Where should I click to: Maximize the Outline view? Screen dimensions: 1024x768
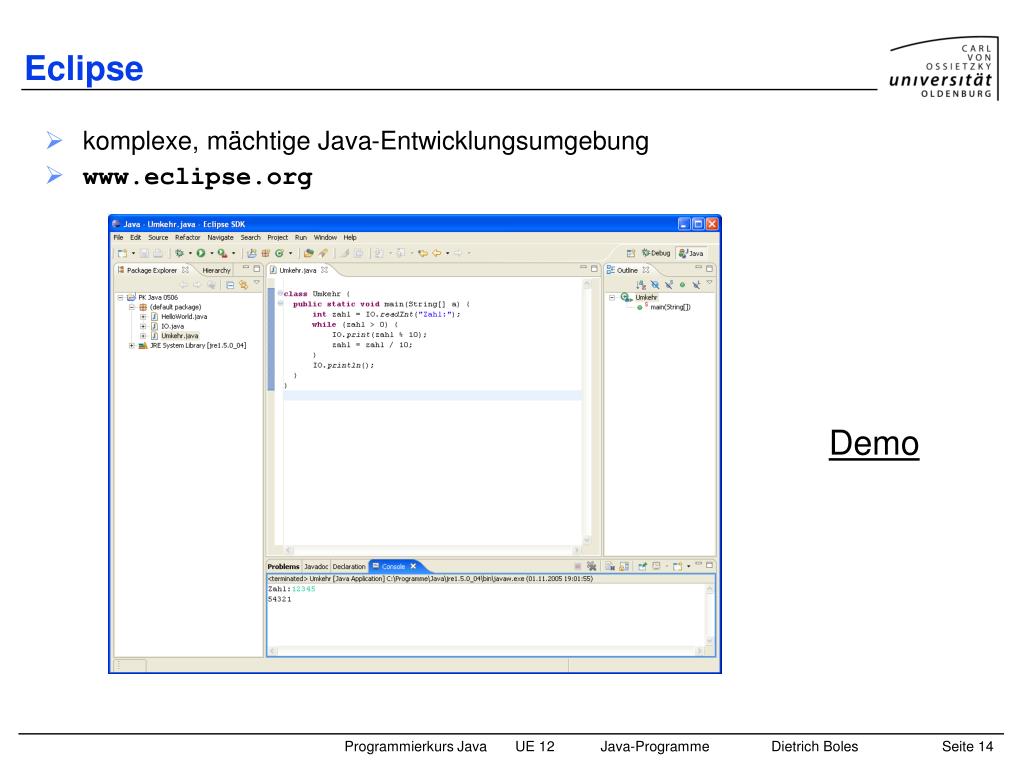(709, 268)
